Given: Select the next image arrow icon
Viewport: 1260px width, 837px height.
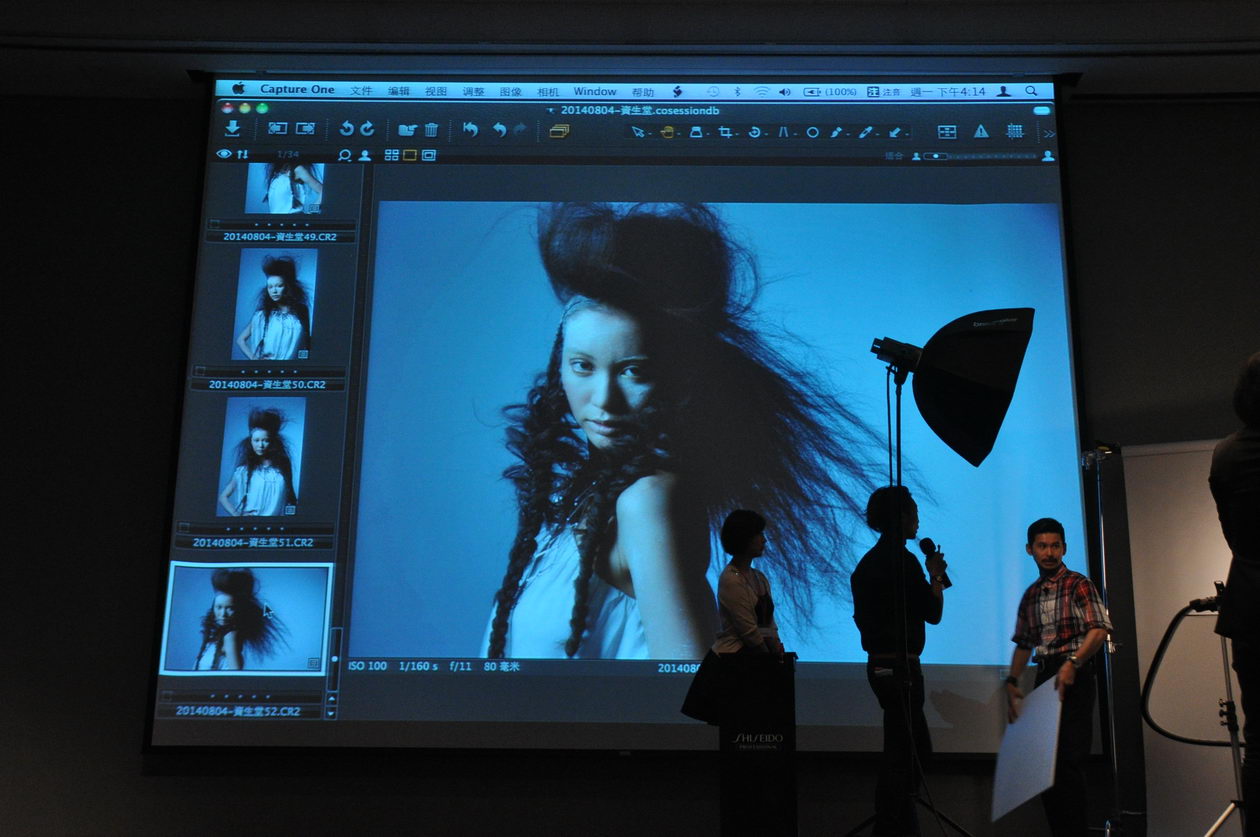Looking at the screenshot, I should 306,129.
